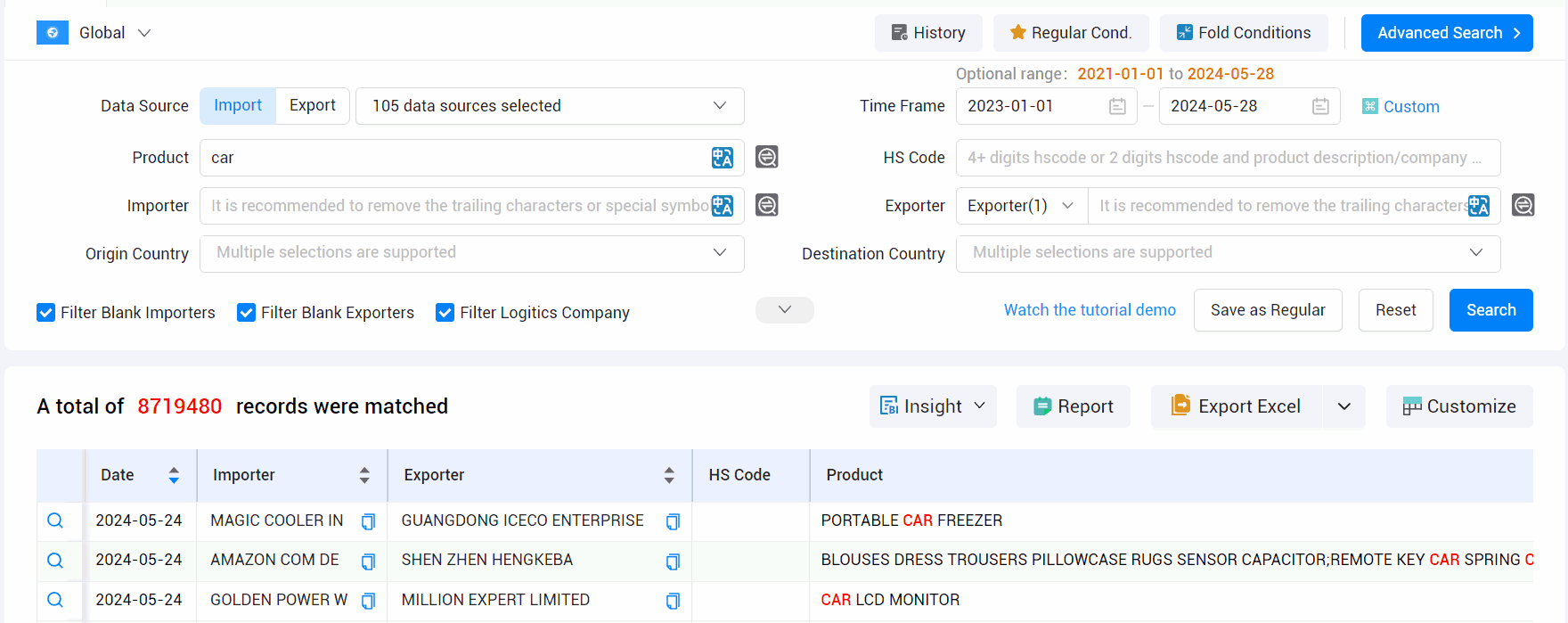The height and width of the screenshot is (623, 1568).
Task: Select the Import data source tab
Action: pos(238,105)
